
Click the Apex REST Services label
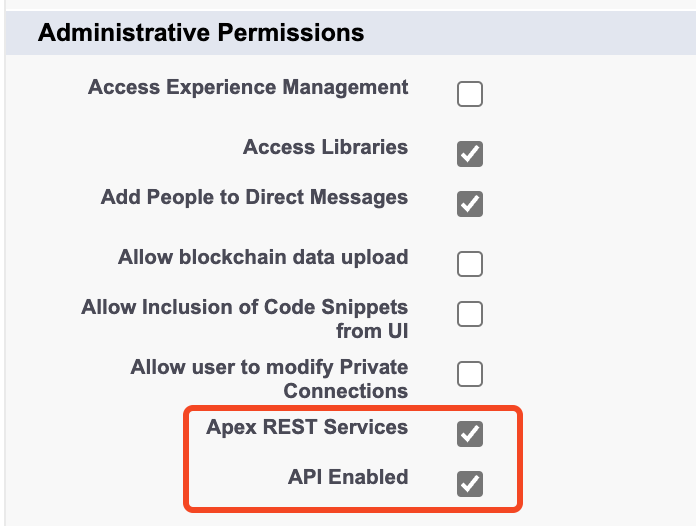307,427
